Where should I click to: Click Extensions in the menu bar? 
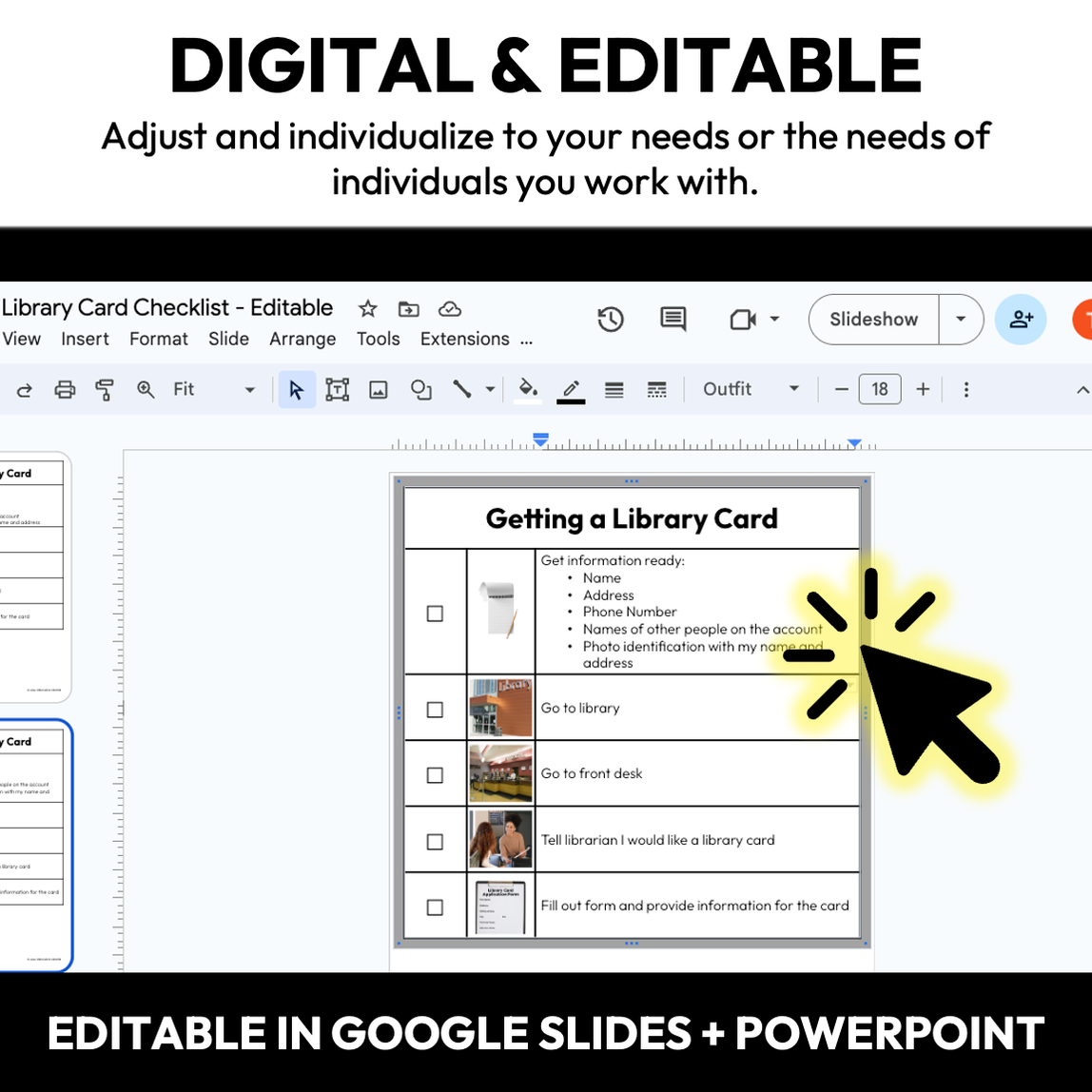pyautogui.click(x=463, y=339)
